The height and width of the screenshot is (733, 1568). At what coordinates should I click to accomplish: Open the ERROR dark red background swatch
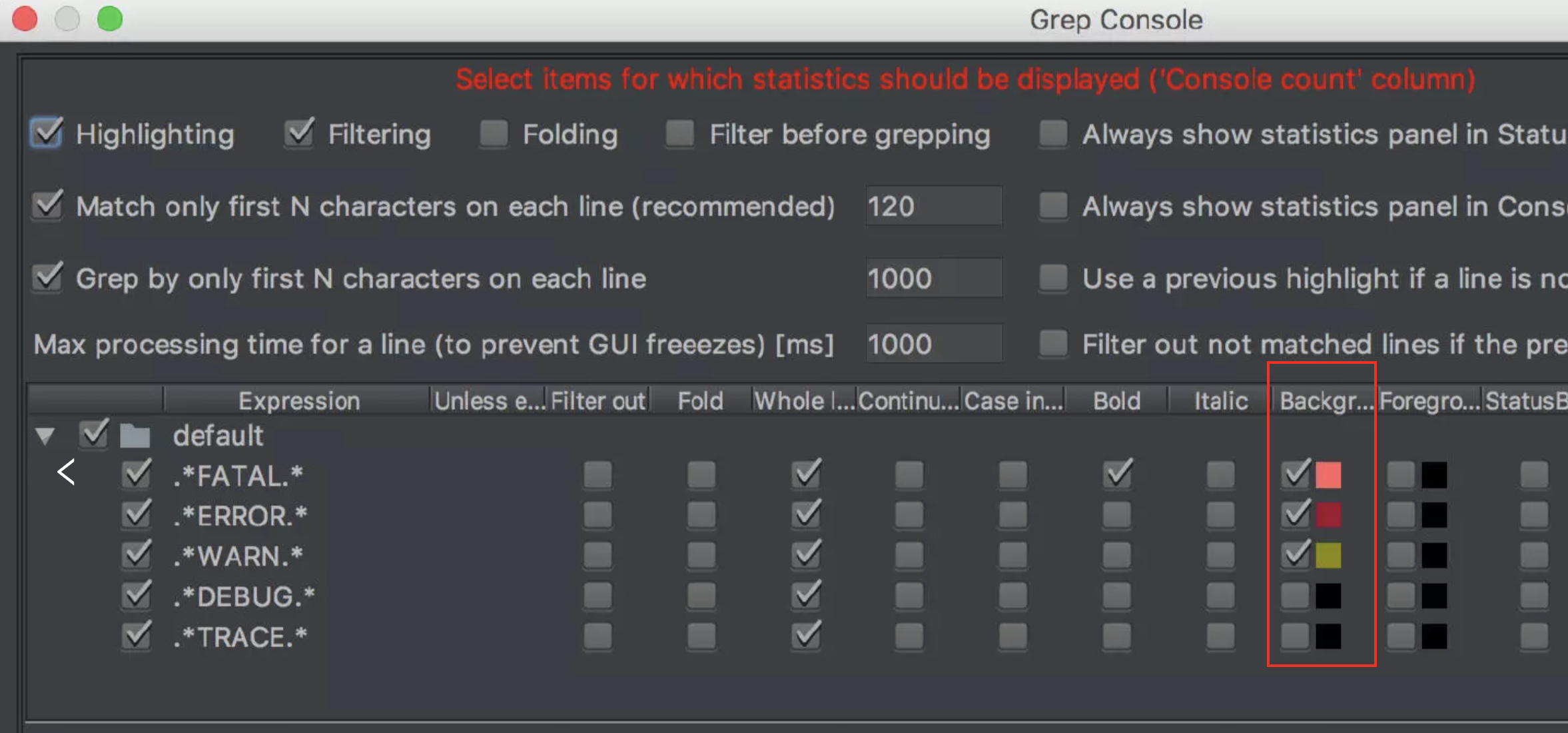[1328, 515]
